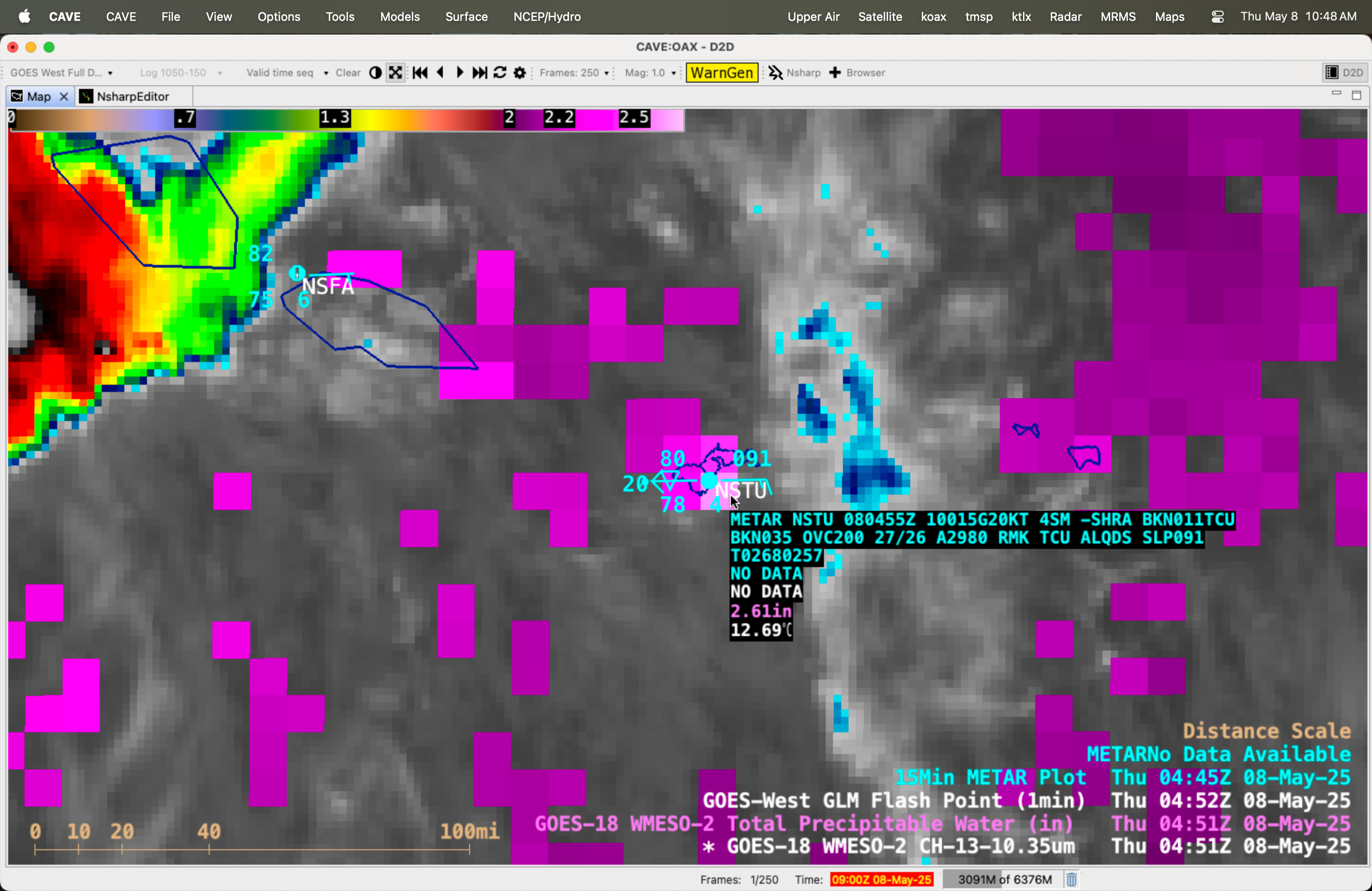The image size is (1372, 891).
Task: Open the Tools menu
Action: coord(340,17)
